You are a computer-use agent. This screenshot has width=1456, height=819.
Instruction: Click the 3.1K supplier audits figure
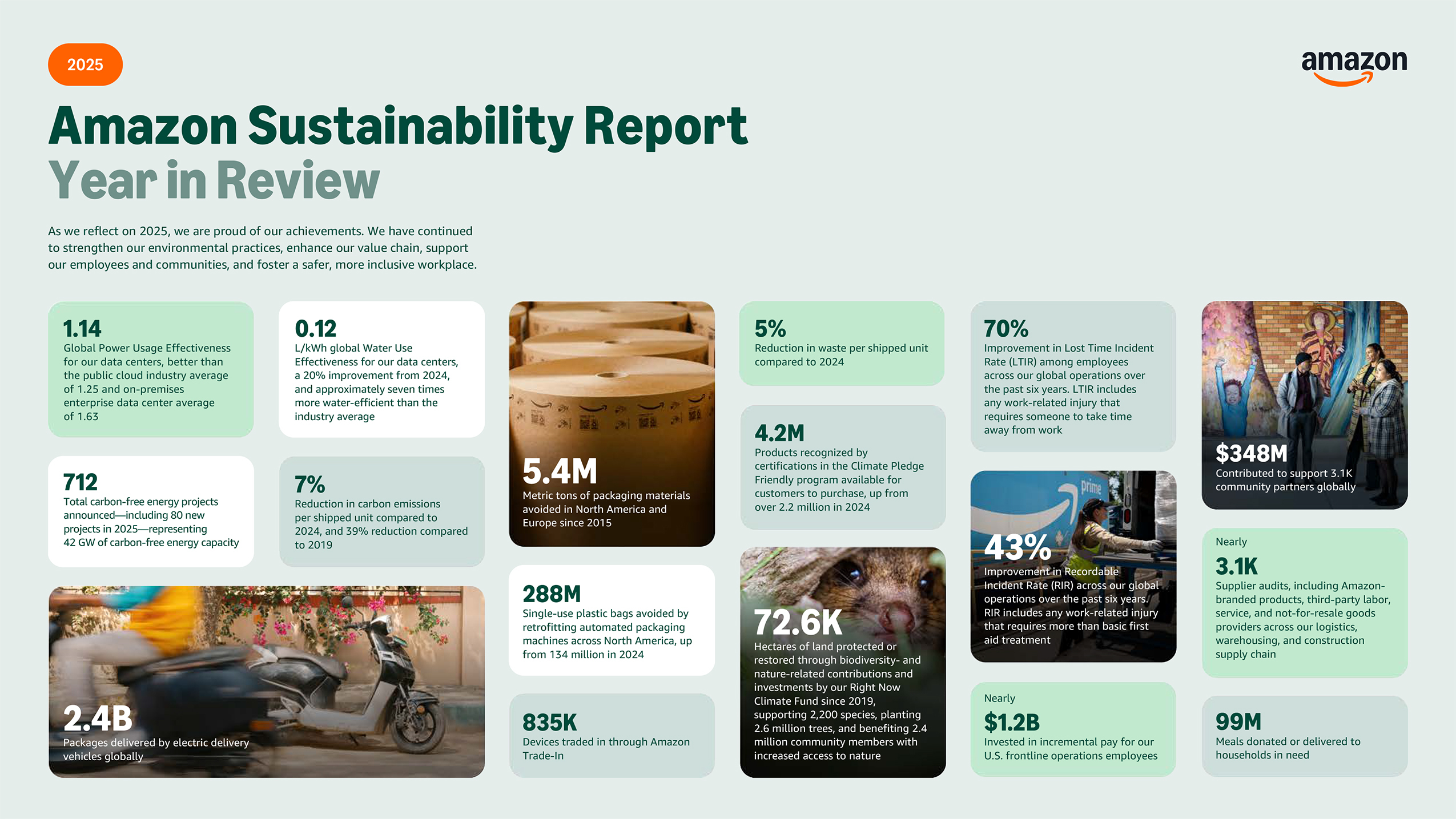click(x=1237, y=566)
